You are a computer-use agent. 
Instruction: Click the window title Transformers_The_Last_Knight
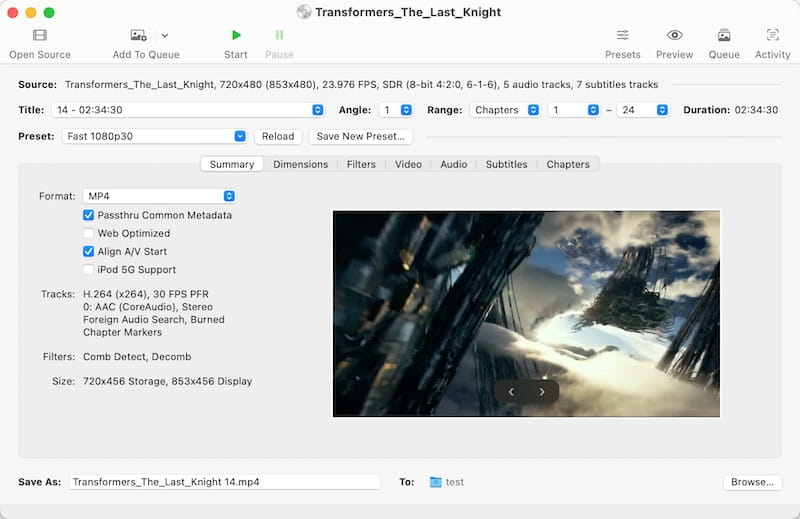point(408,12)
